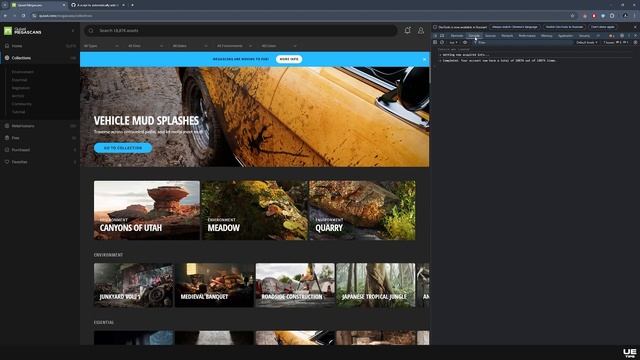Screen dimensions: 640x360
Task: Open the Junkyard collection card
Action: click(133, 285)
